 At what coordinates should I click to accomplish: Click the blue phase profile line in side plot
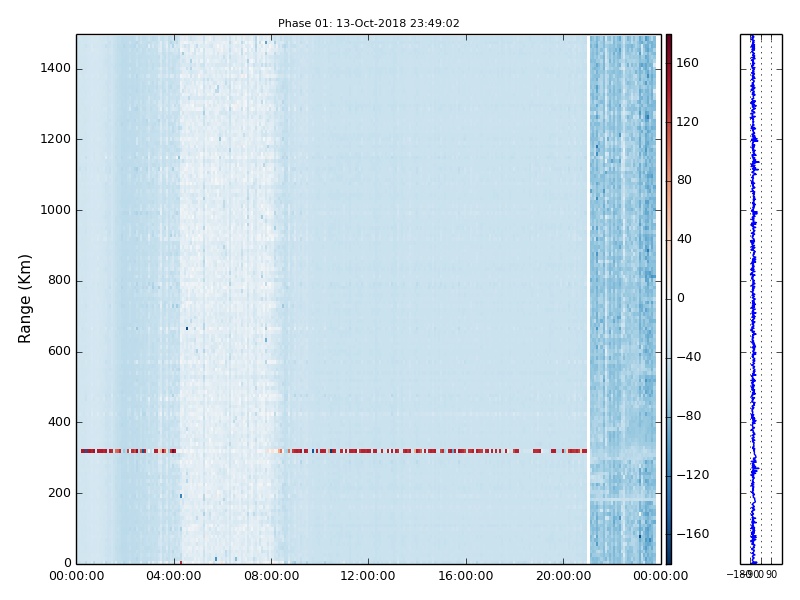[753, 299]
